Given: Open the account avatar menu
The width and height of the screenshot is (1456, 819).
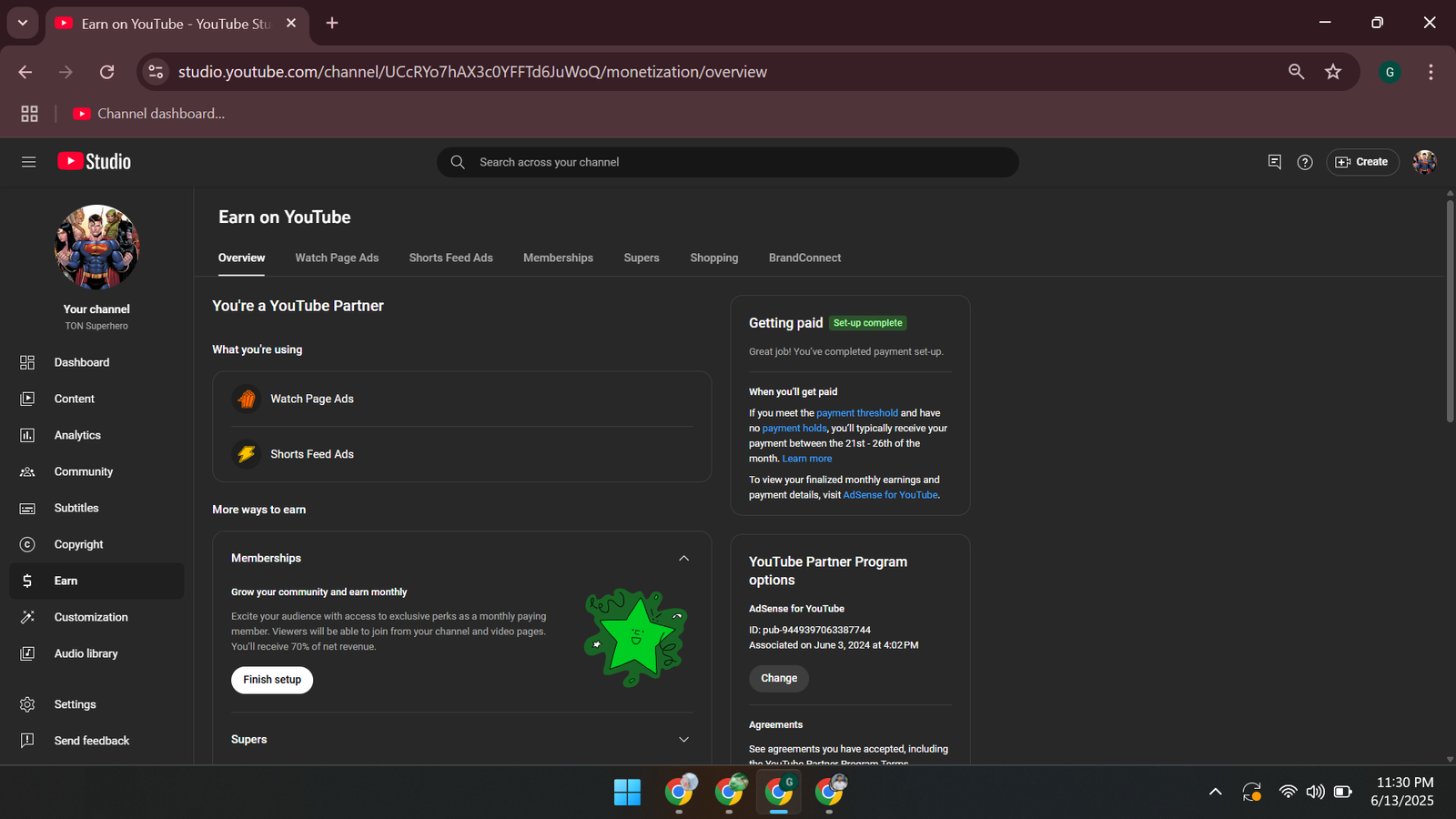Looking at the screenshot, I should [x=1424, y=162].
